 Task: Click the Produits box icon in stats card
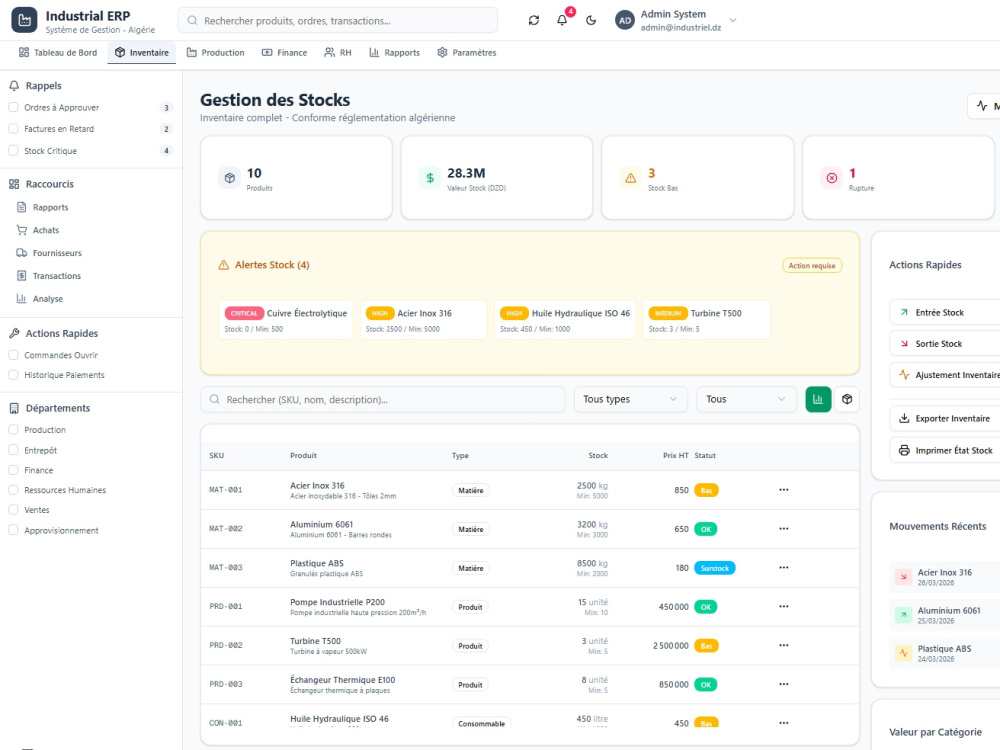pyautogui.click(x=230, y=178)
